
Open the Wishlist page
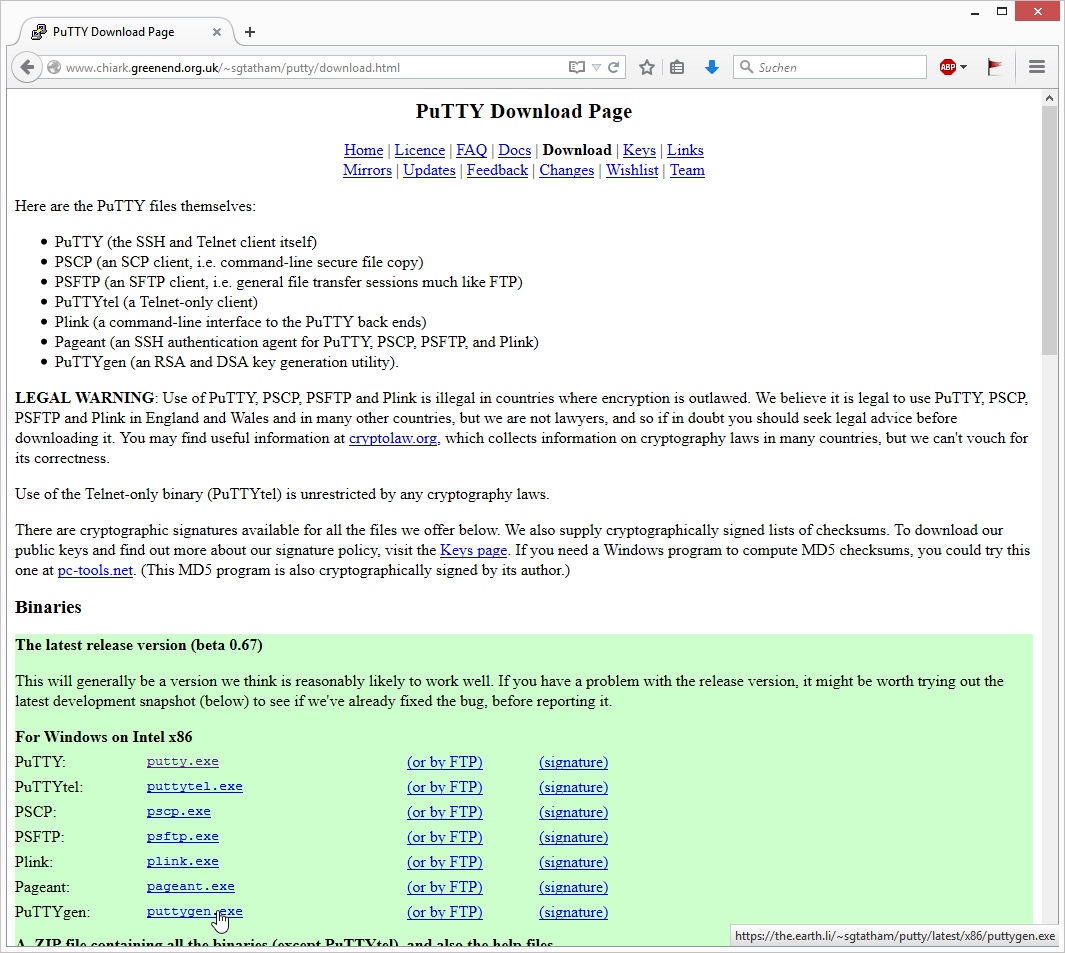(632, 170)
